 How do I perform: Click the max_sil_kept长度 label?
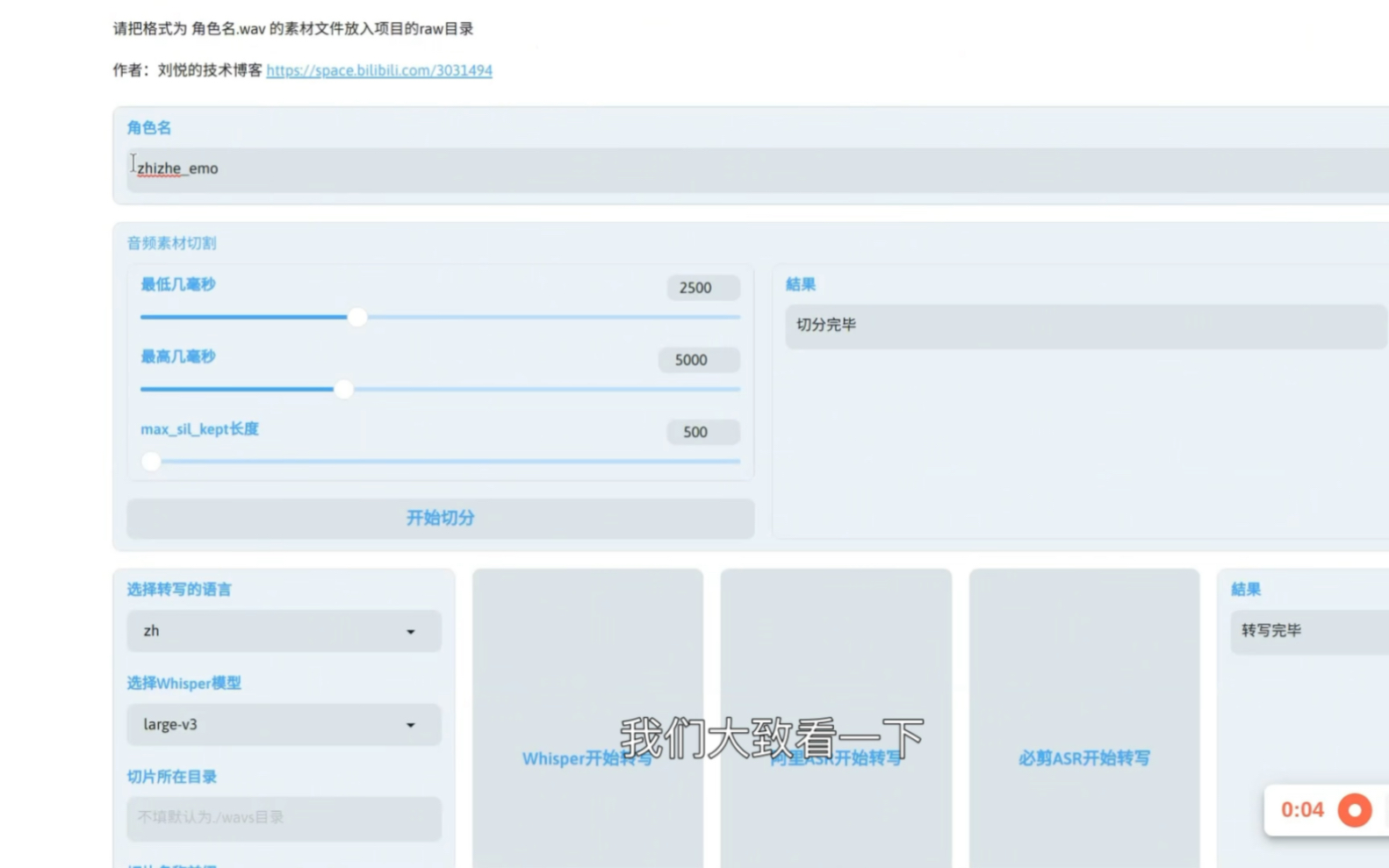coord(199,429)
